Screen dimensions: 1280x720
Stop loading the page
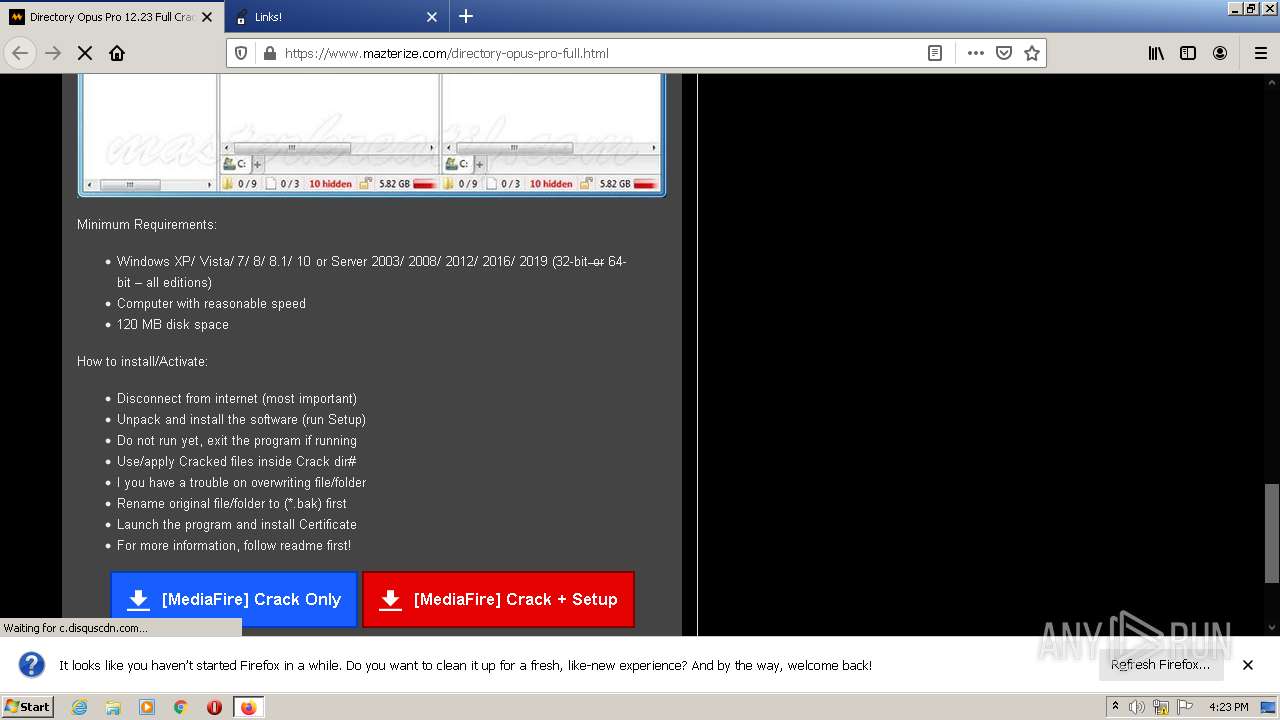85,53
